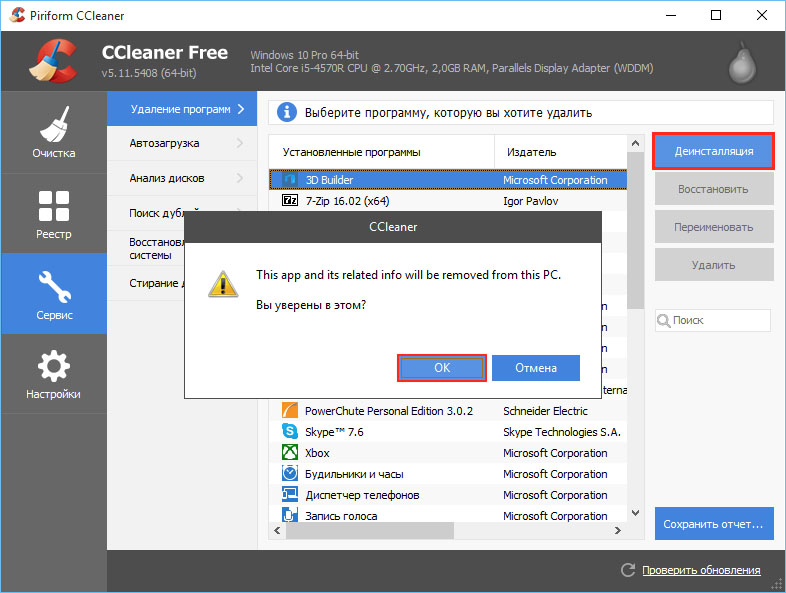This screenshot has width=786, height=593.
Task: Click the refresh icon near Проверить обновления
Action: click(628, 570)
